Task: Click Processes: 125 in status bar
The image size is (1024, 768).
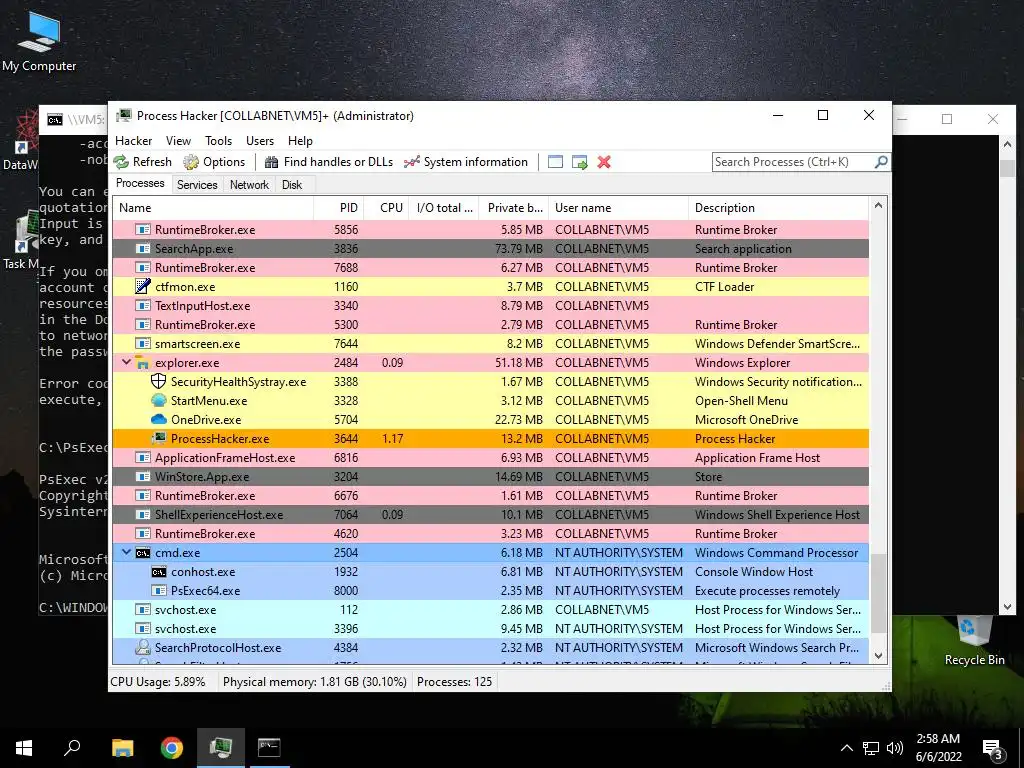Action: click(455, 682)
